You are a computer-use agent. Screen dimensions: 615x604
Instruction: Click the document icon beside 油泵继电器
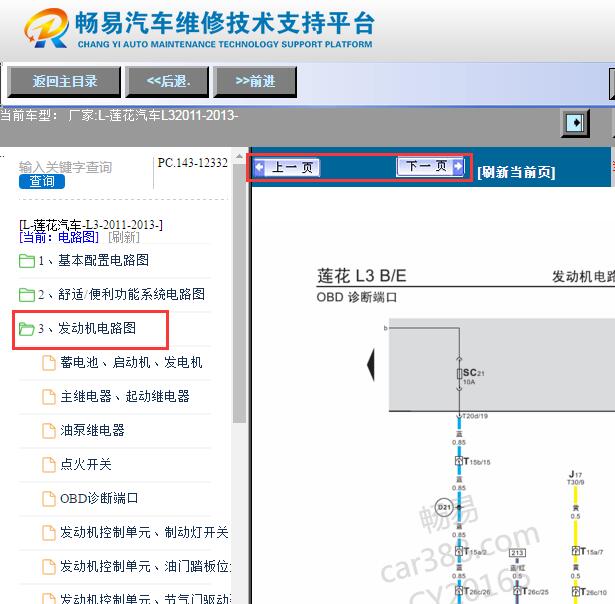49,431
